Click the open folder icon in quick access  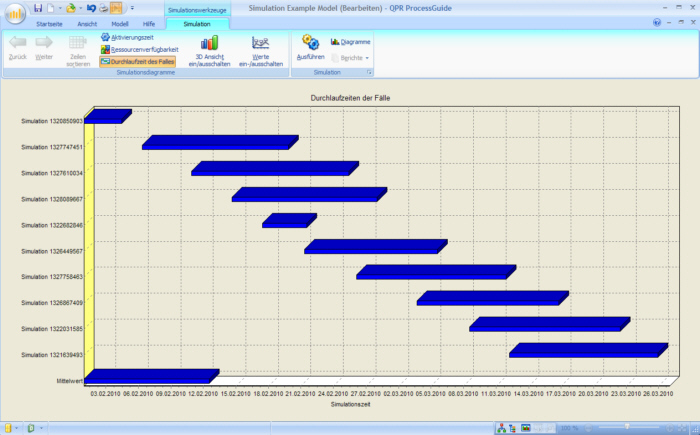click(x=71, y=8)
